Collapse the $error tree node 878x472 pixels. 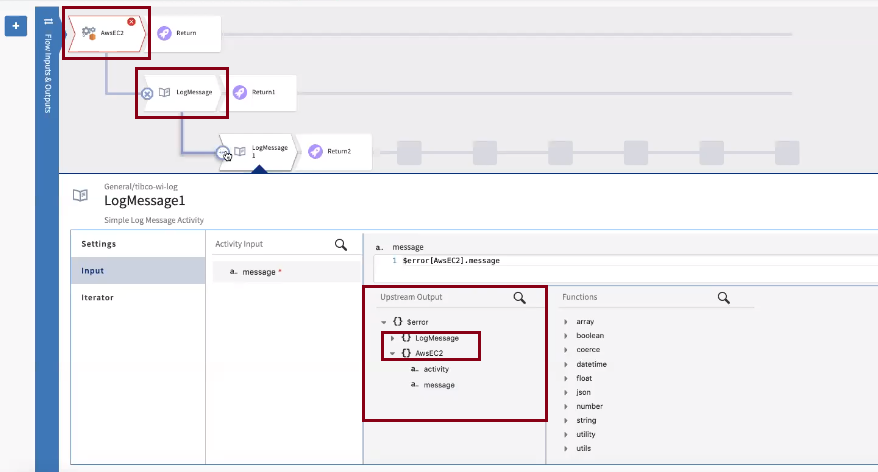pos(384,323)
